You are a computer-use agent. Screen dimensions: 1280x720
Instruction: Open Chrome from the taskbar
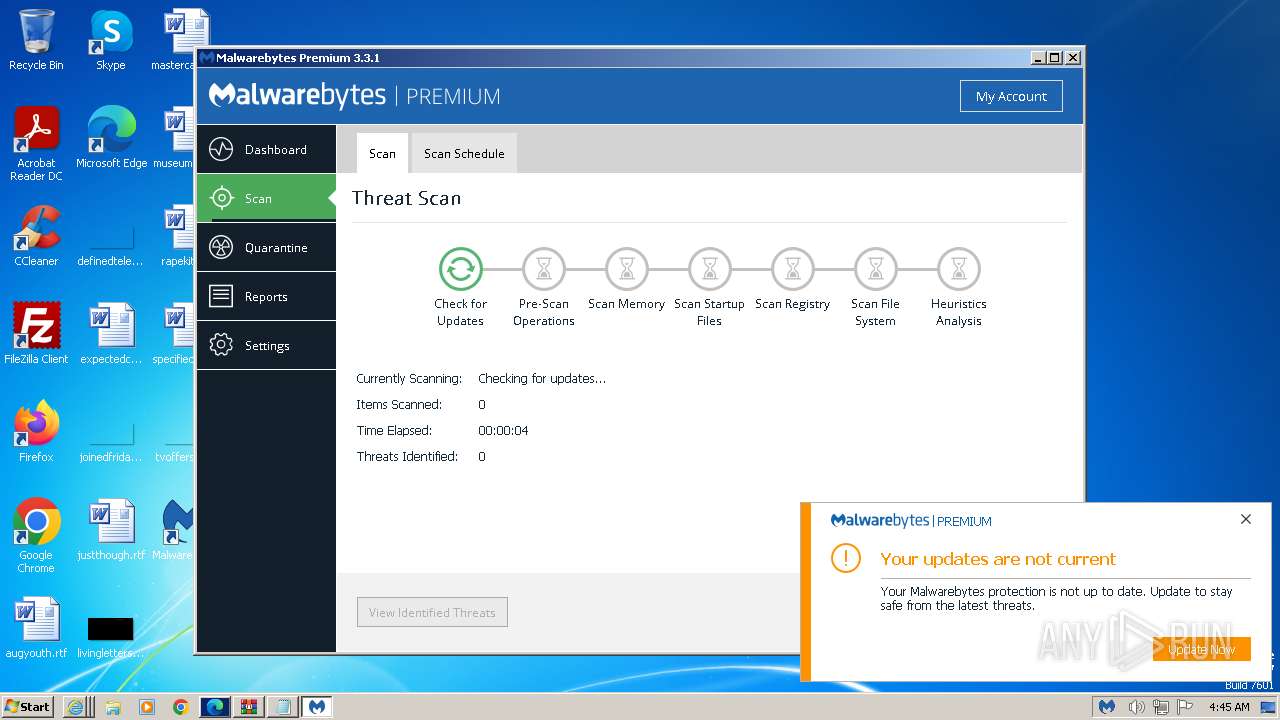click(x=180, y=706)
